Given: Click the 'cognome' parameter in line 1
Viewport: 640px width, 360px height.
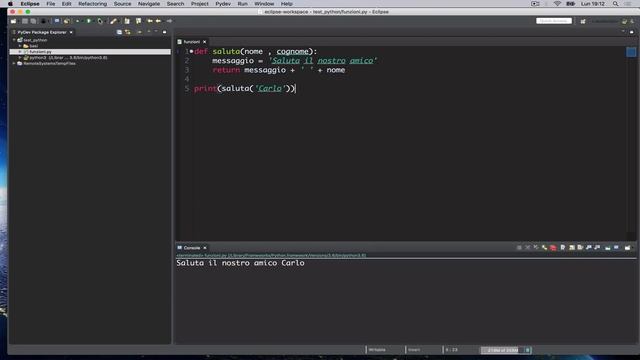Looking at the screenshot, I should pyautogui.click(x=292, y=51).
